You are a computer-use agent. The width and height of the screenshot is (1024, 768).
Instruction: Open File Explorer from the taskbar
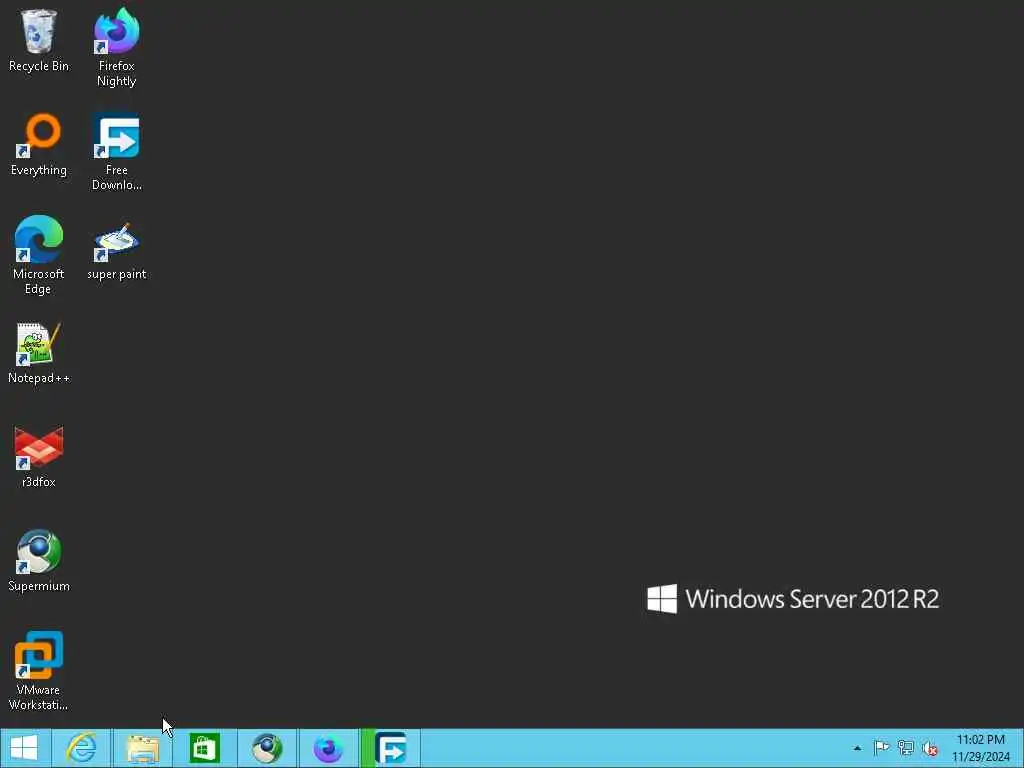tap(142, 748)
